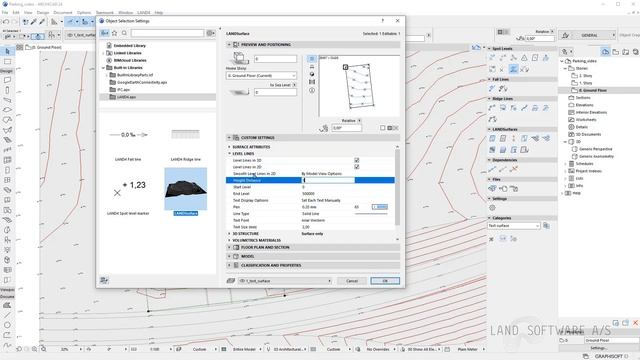Select LAND4 Spot level marker thumbnail

click(128, 189)
